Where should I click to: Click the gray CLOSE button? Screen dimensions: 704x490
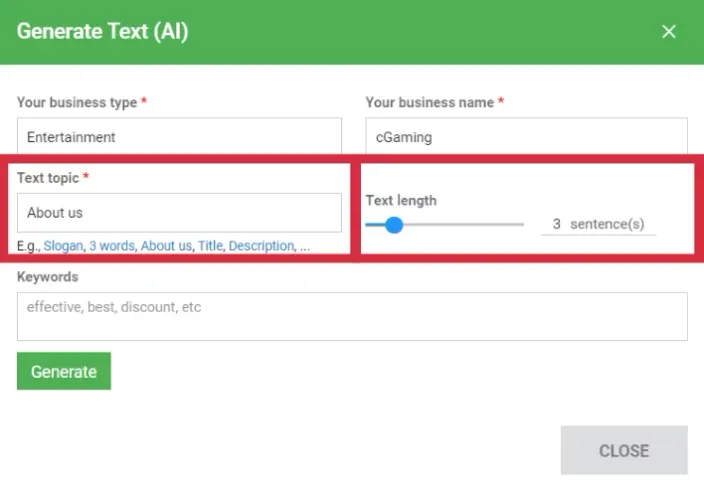pyautogui.click(x=624, y=450)
